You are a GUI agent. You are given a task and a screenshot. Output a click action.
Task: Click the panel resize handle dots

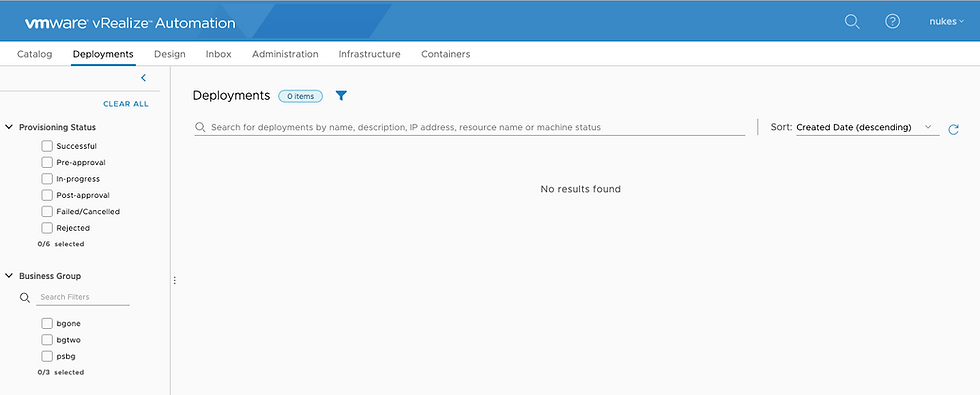point(174,281)
